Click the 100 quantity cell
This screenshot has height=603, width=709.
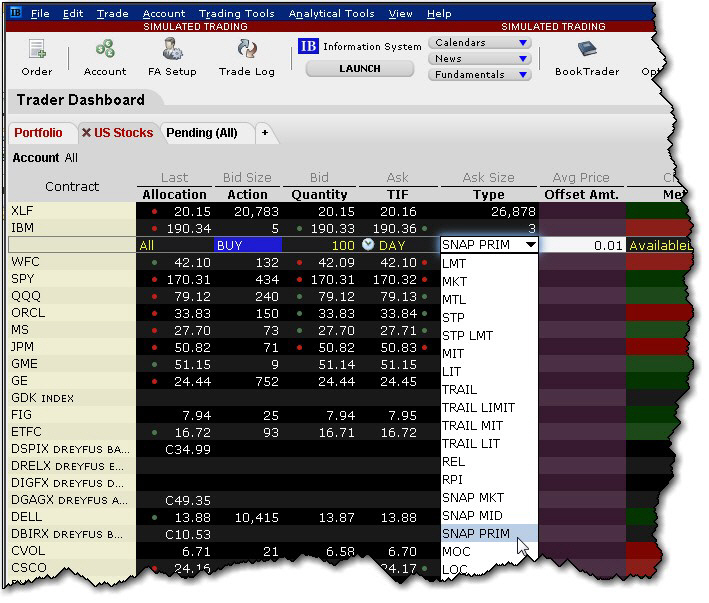(x=320, y=245)
